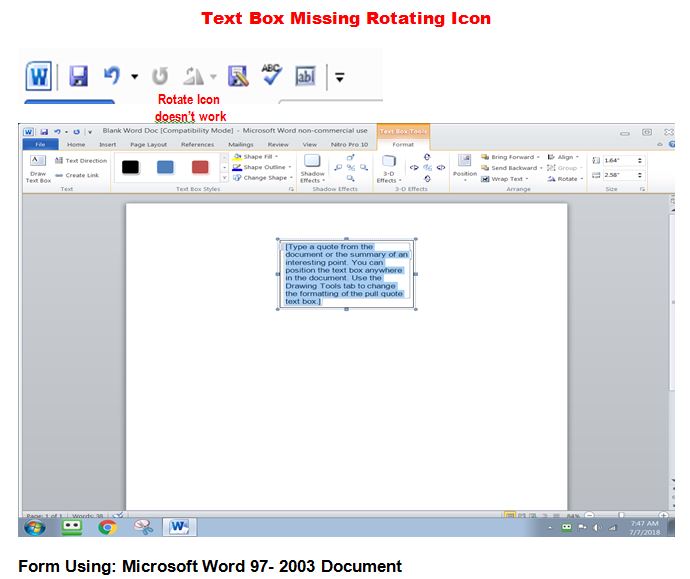Click the large ABC spelling check icon

272,75
